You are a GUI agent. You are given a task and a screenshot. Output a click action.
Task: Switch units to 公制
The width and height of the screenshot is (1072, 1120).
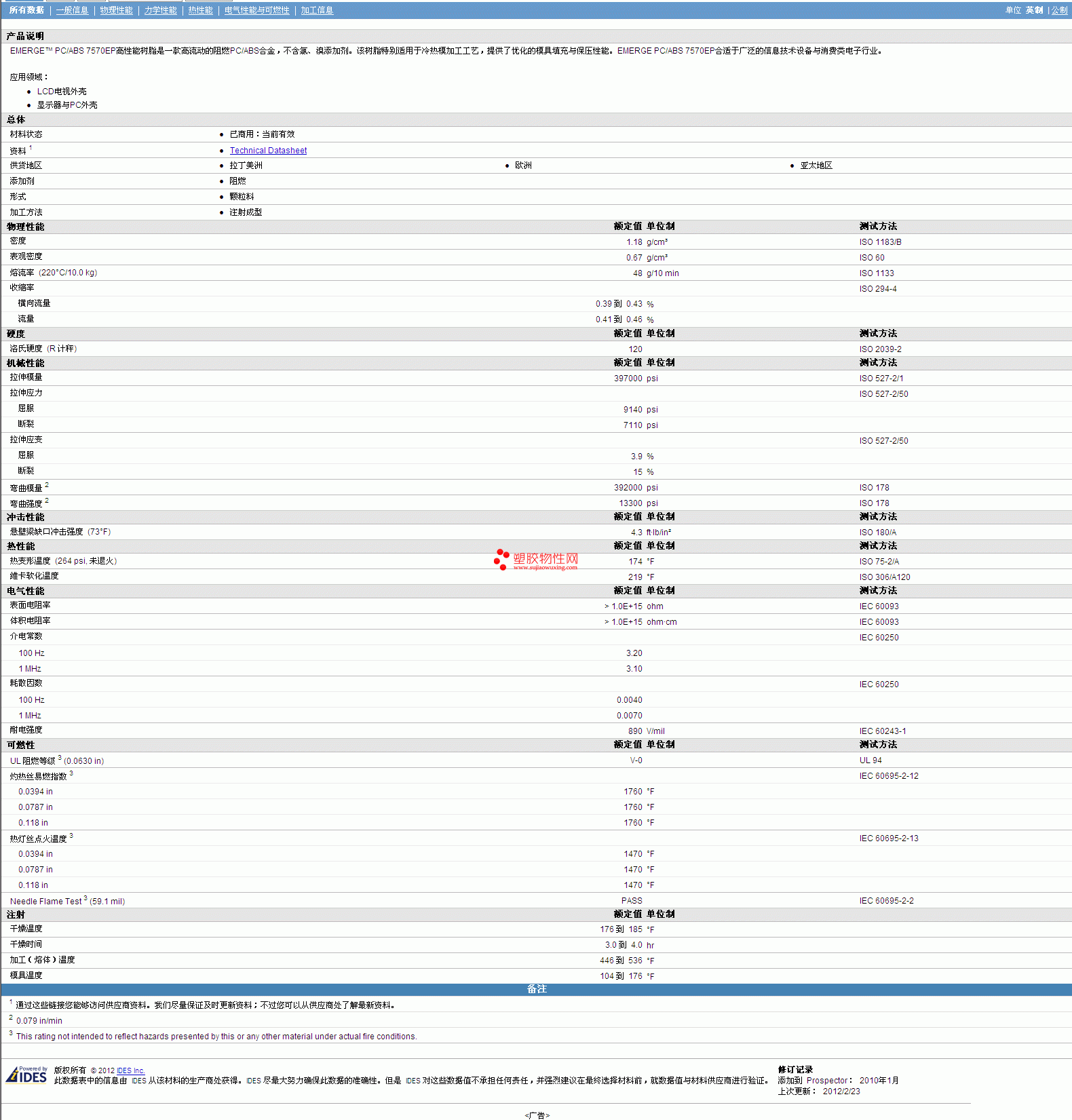coord(1059,10)
